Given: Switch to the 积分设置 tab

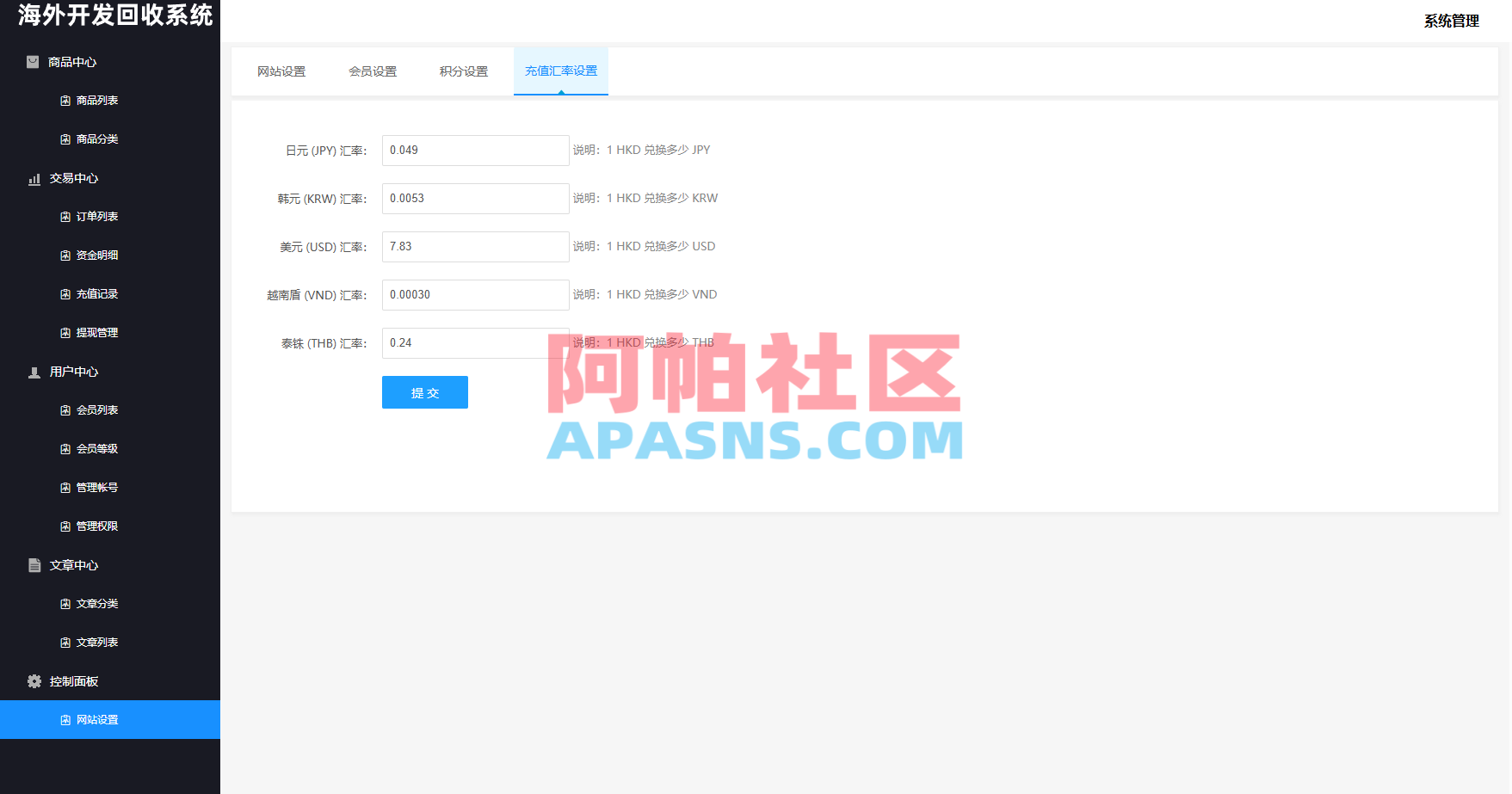Looking at the screenshot, I should (464, 71).
